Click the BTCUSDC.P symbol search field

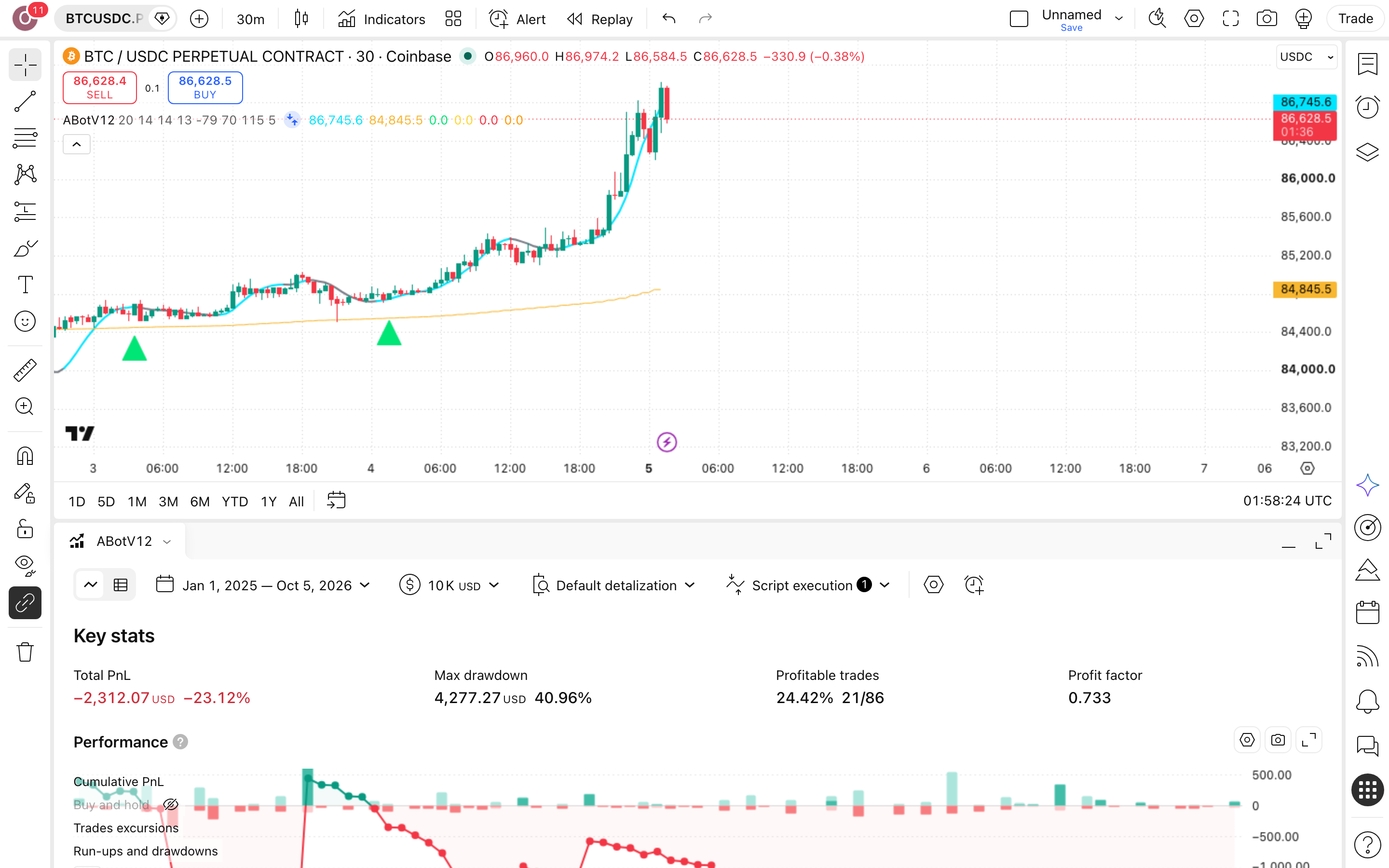point(103,19)
